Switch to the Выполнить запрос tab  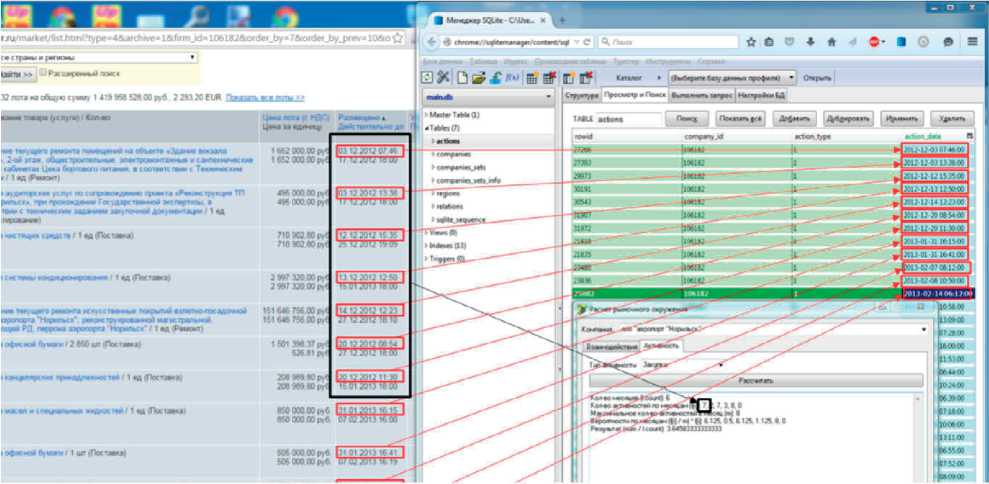701,95
